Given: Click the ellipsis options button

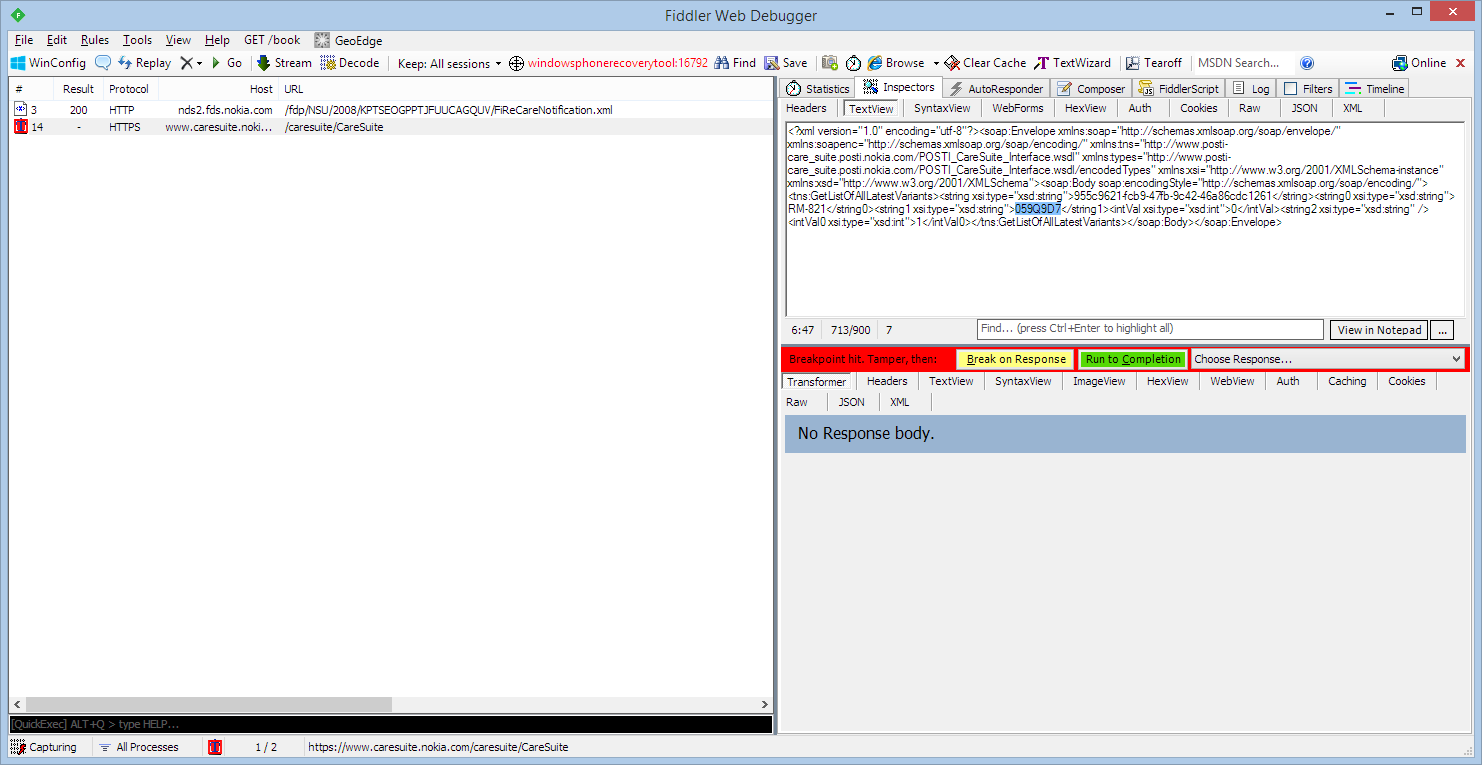Looking at the screenshot, I should pyautogui.click(x=1442, y=330).
